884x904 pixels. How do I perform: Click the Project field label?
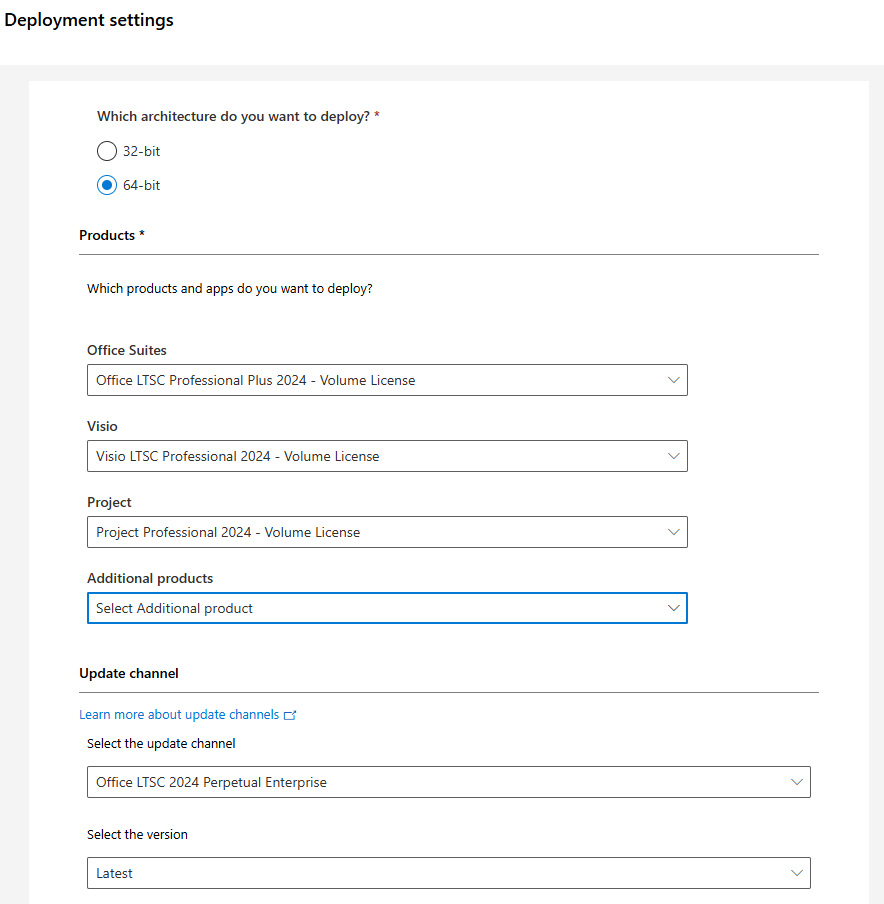click(109, 503)
